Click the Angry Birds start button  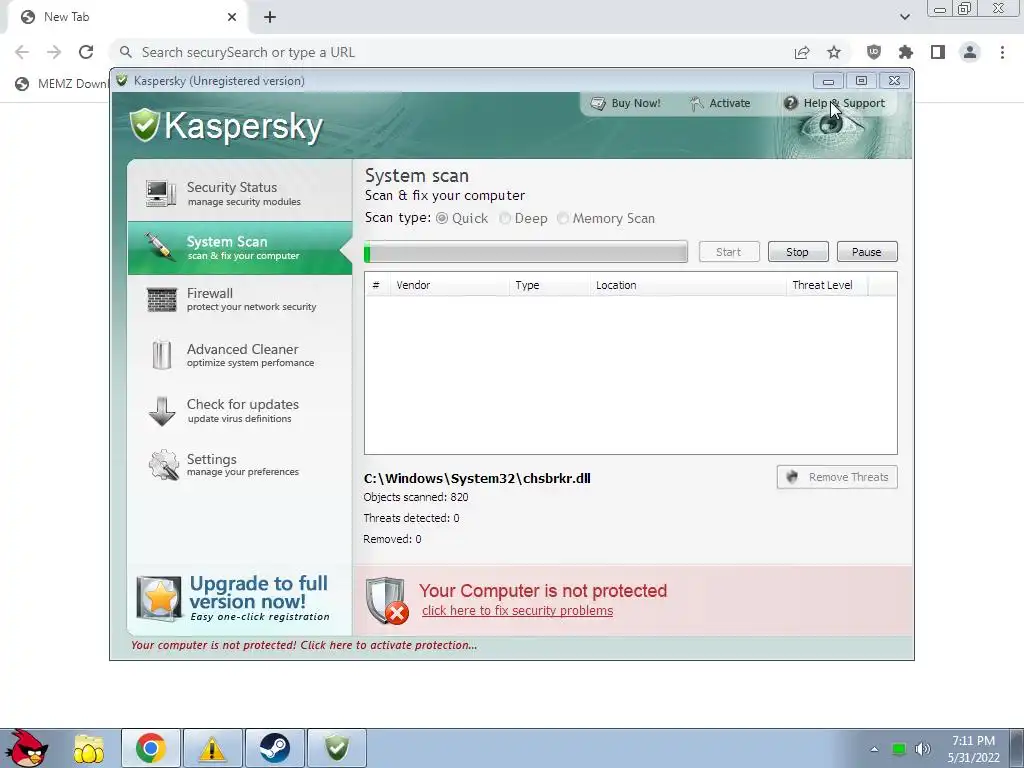tap(25, 748)
